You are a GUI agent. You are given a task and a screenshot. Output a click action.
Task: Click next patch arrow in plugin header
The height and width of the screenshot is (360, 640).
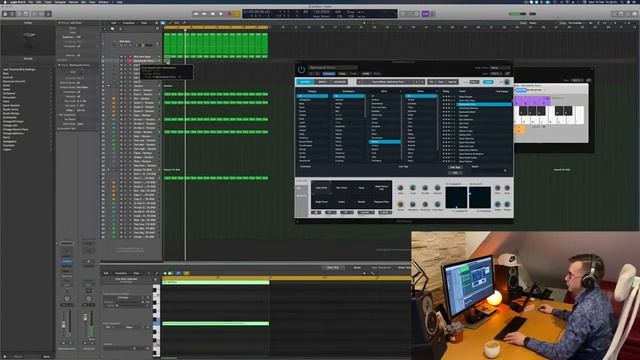pyautogui.click(x=422, y=82)
